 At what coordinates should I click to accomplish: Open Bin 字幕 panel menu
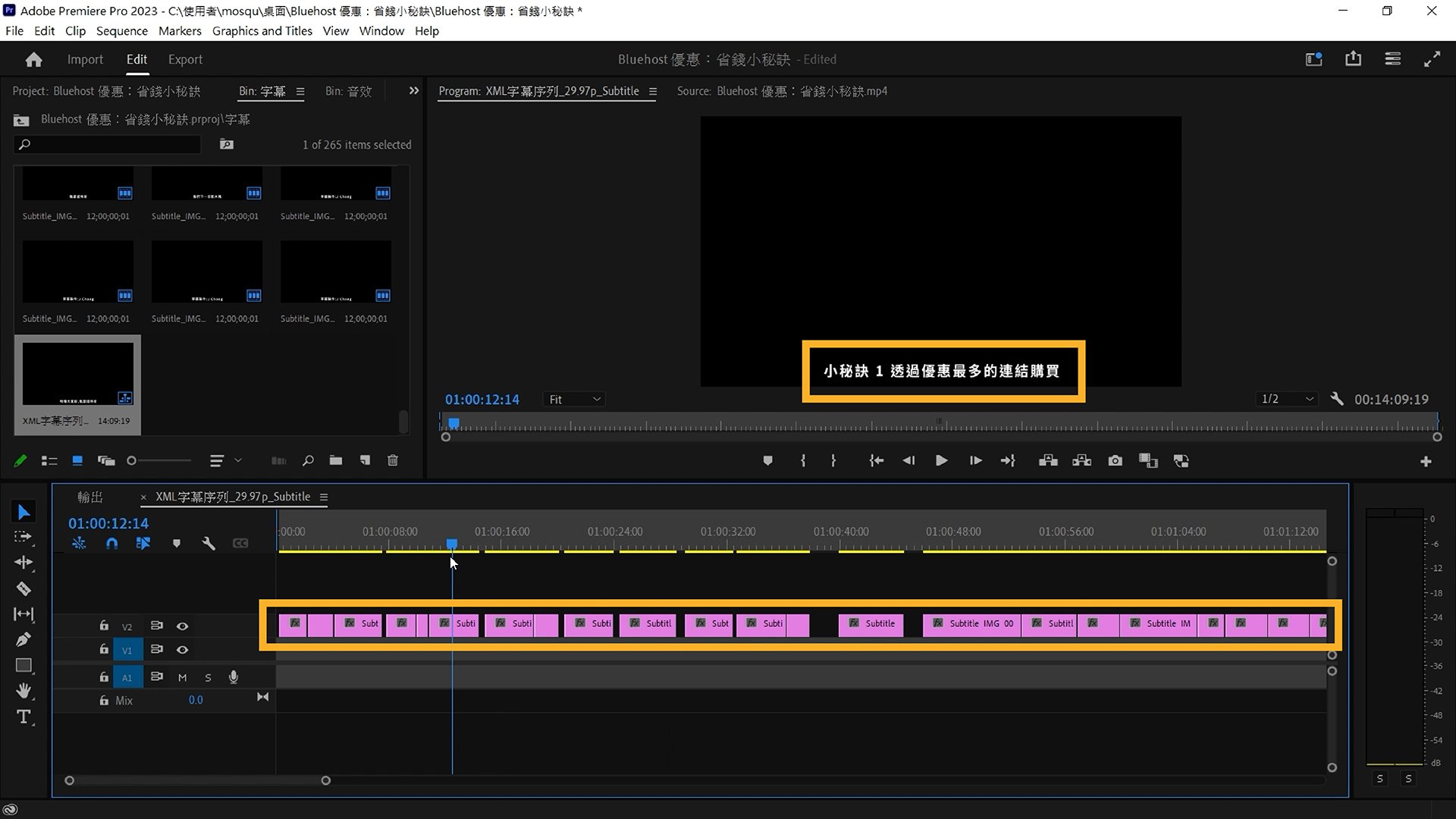point(300,92)
